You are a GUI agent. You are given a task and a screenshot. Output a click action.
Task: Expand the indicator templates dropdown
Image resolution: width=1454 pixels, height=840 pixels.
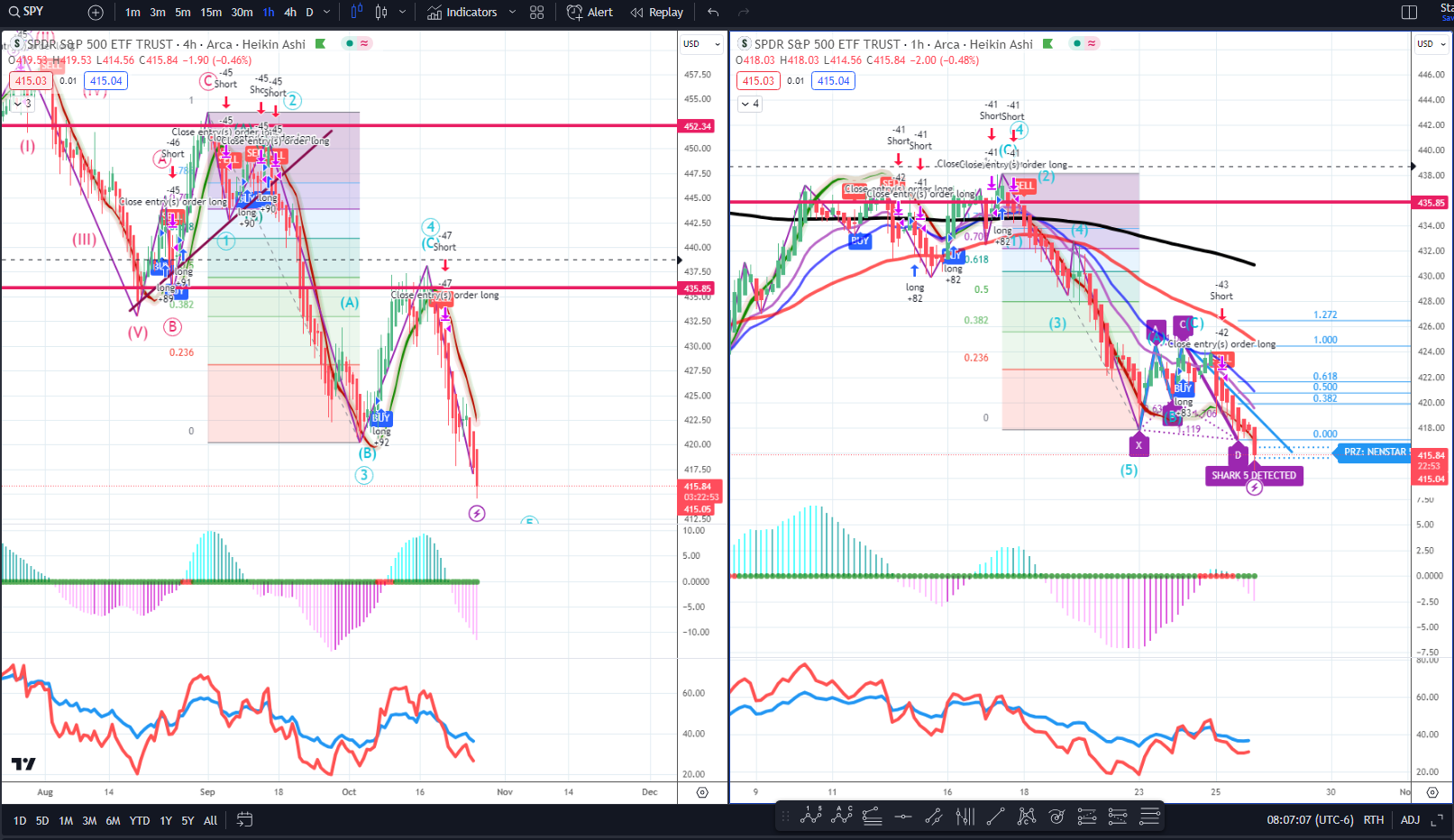(512, 13)
